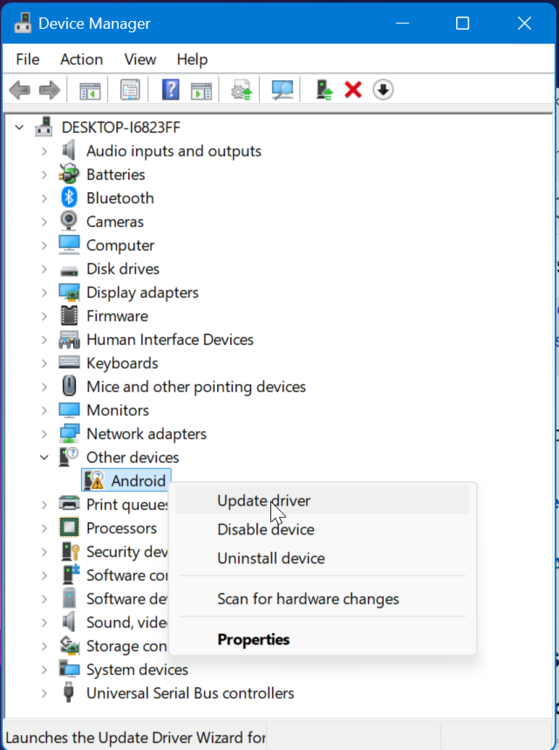
Task: Select Mice and other pointing devices
Action: 196,387
